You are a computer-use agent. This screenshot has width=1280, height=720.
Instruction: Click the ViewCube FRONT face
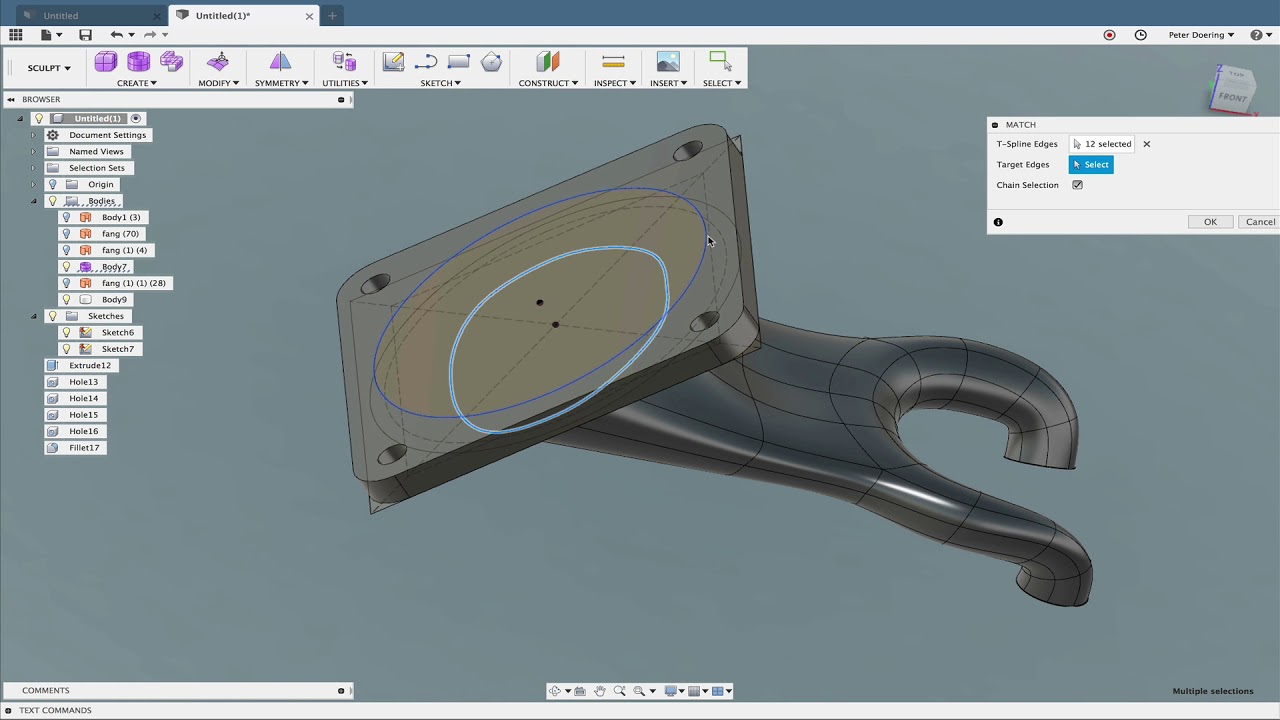[1233, 97]
